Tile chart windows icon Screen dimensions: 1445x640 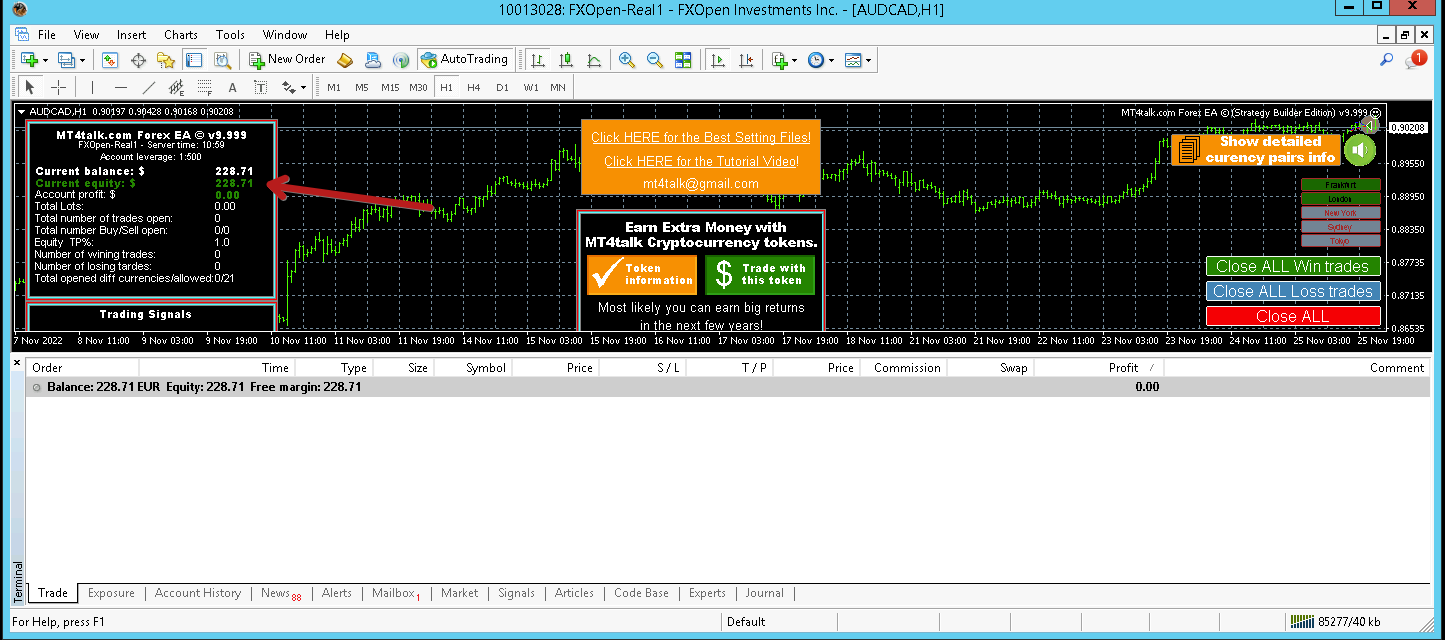coord(683,60)
